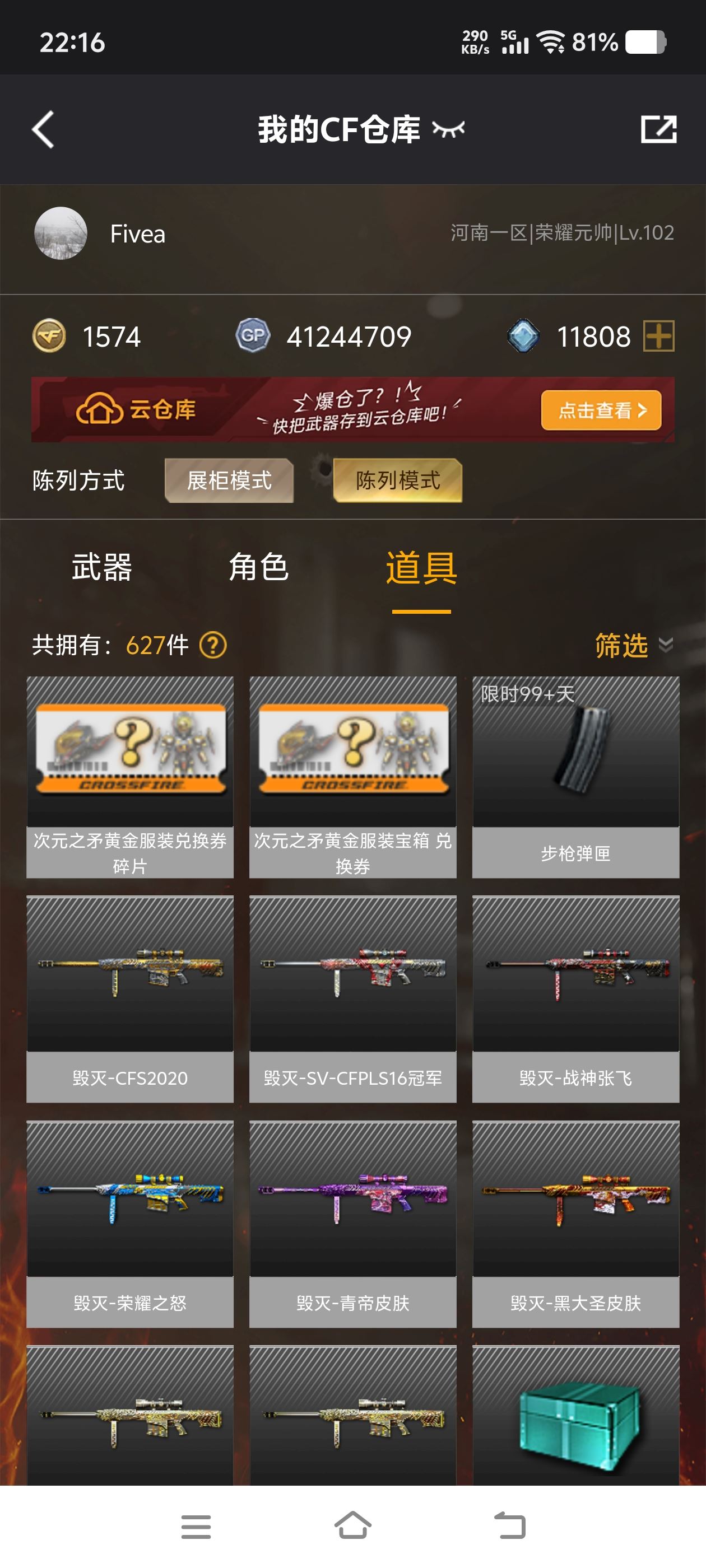Image resolution: width=706 pixels, height=1568 pixels.
Task: Tap the GP points icon
Action: (x=253, y=335)
